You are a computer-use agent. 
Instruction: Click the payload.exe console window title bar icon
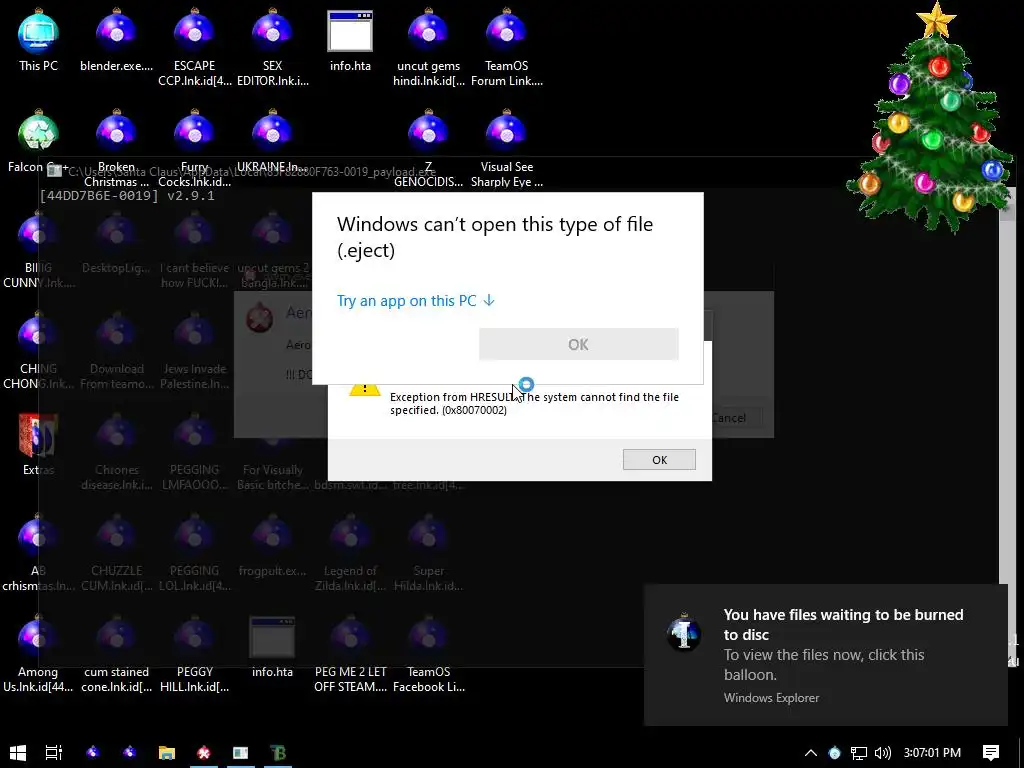[55, 171]
